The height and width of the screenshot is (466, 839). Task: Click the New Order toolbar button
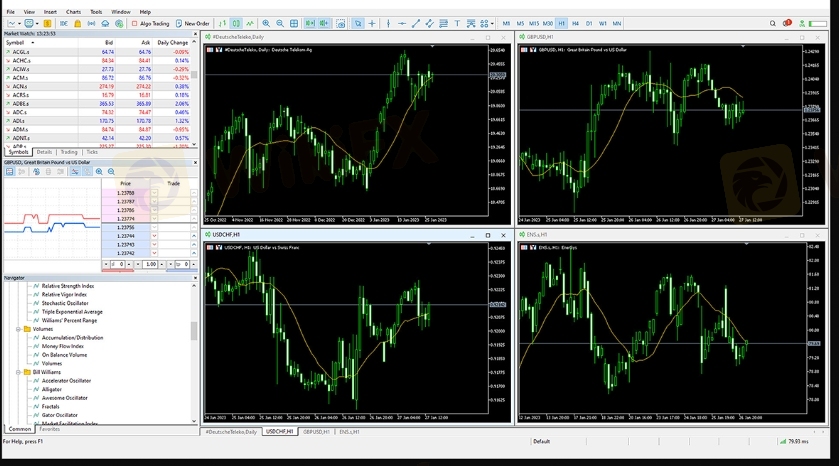[193, 23]
